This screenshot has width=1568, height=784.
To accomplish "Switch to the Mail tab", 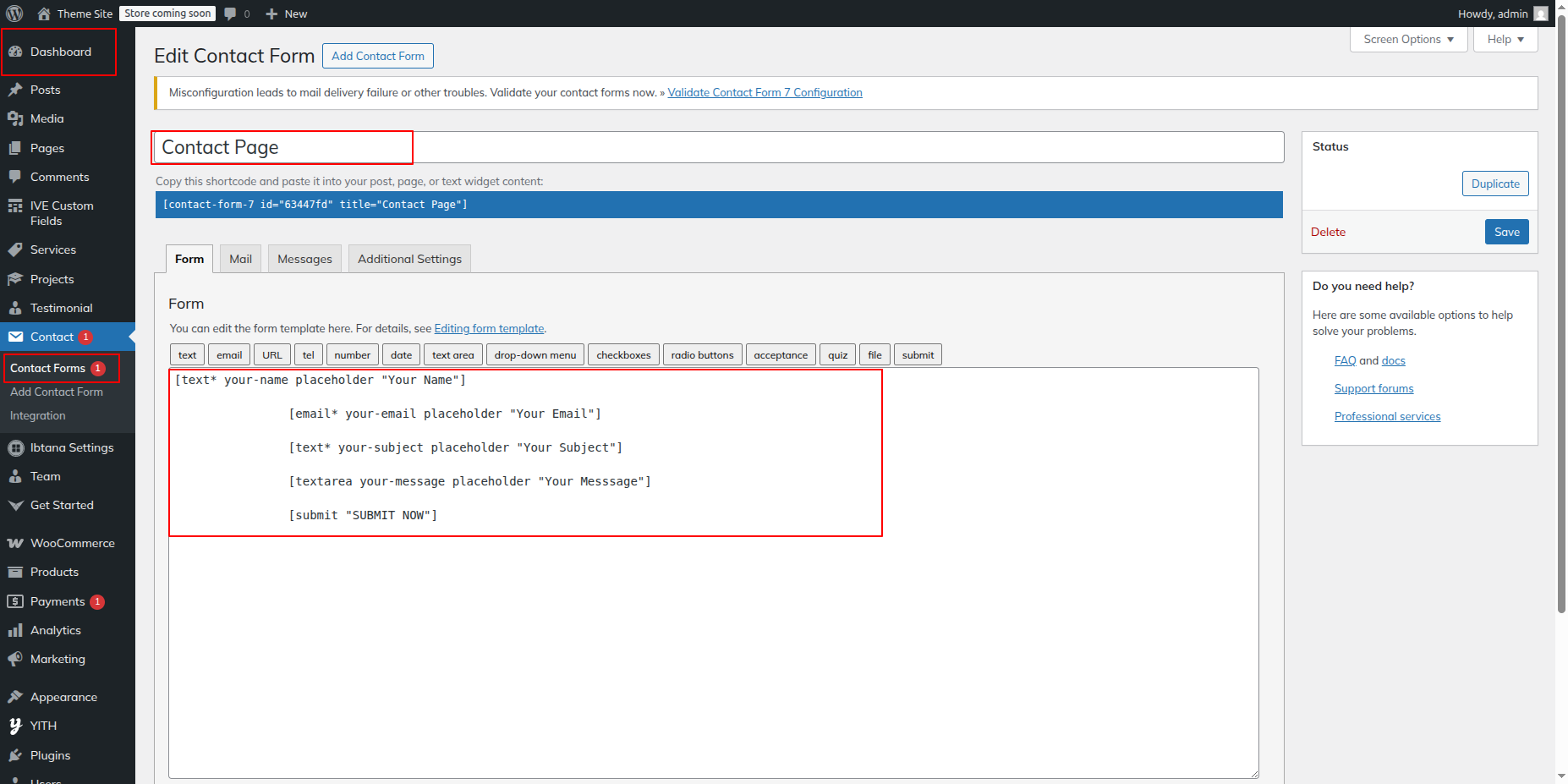I will (x=240, y=259).
